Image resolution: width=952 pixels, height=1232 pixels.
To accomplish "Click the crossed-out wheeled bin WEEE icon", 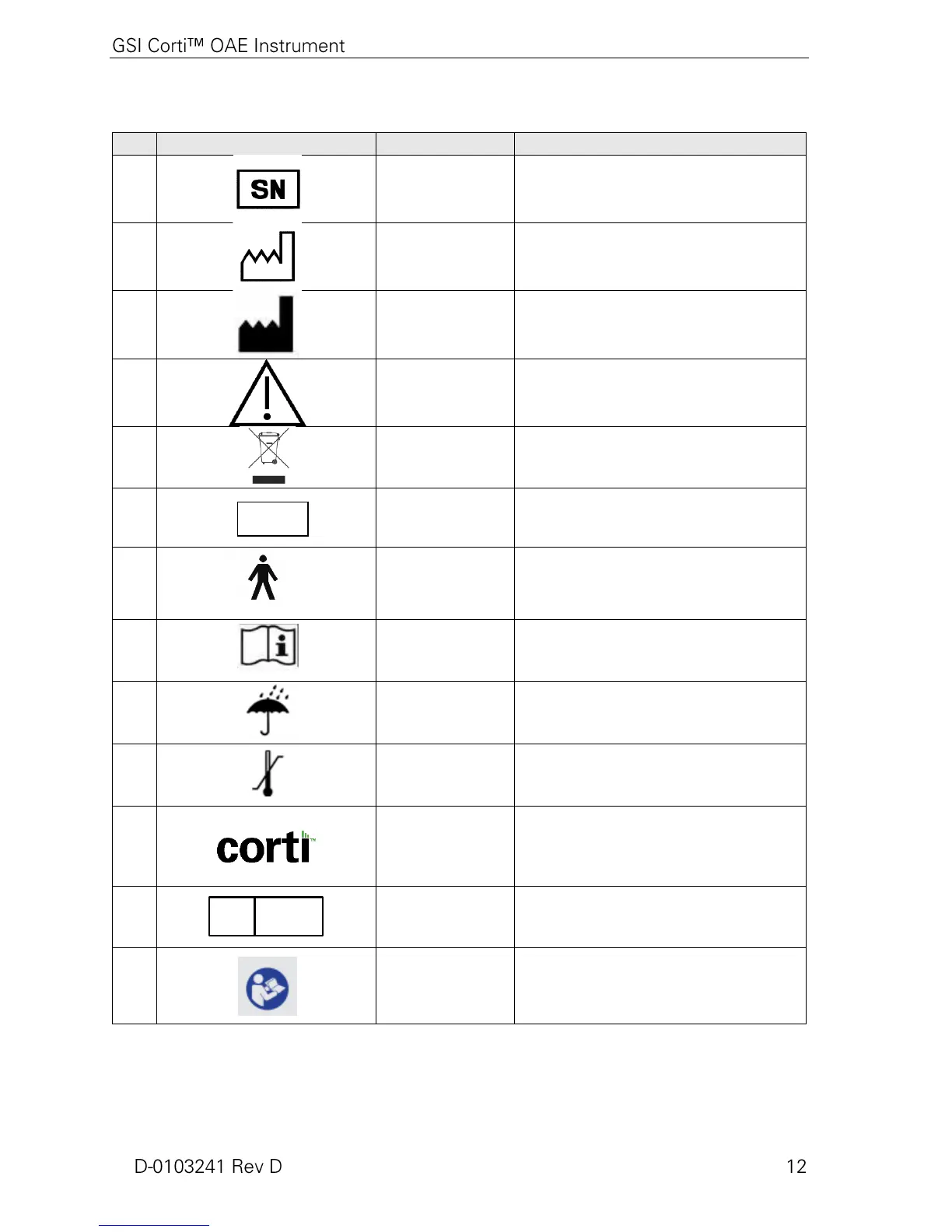I will 268,456.
